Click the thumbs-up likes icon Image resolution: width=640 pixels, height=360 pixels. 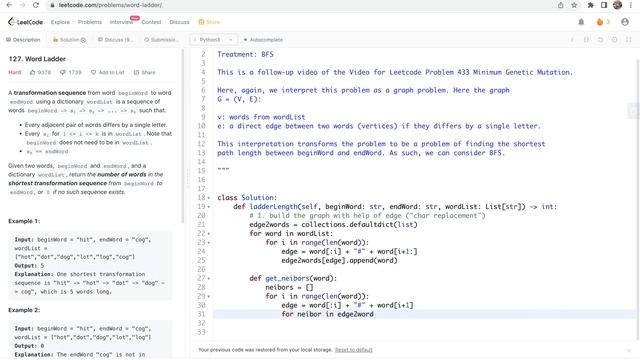click(32, 72)
